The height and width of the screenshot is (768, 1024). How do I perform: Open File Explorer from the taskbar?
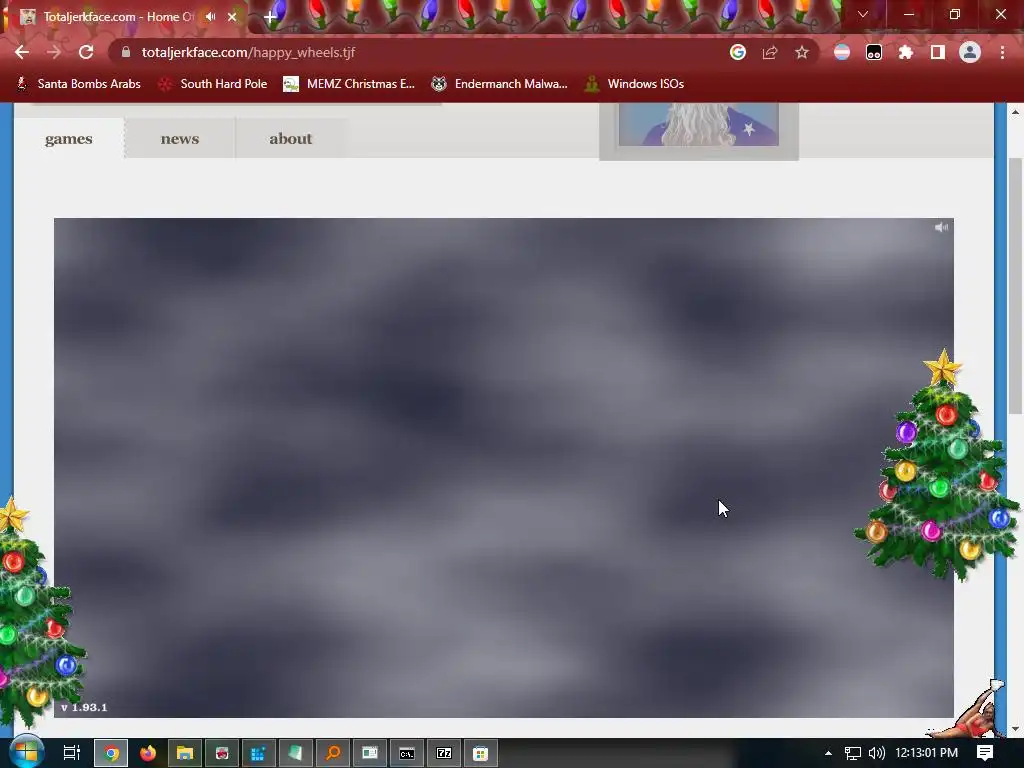[185, 753]
